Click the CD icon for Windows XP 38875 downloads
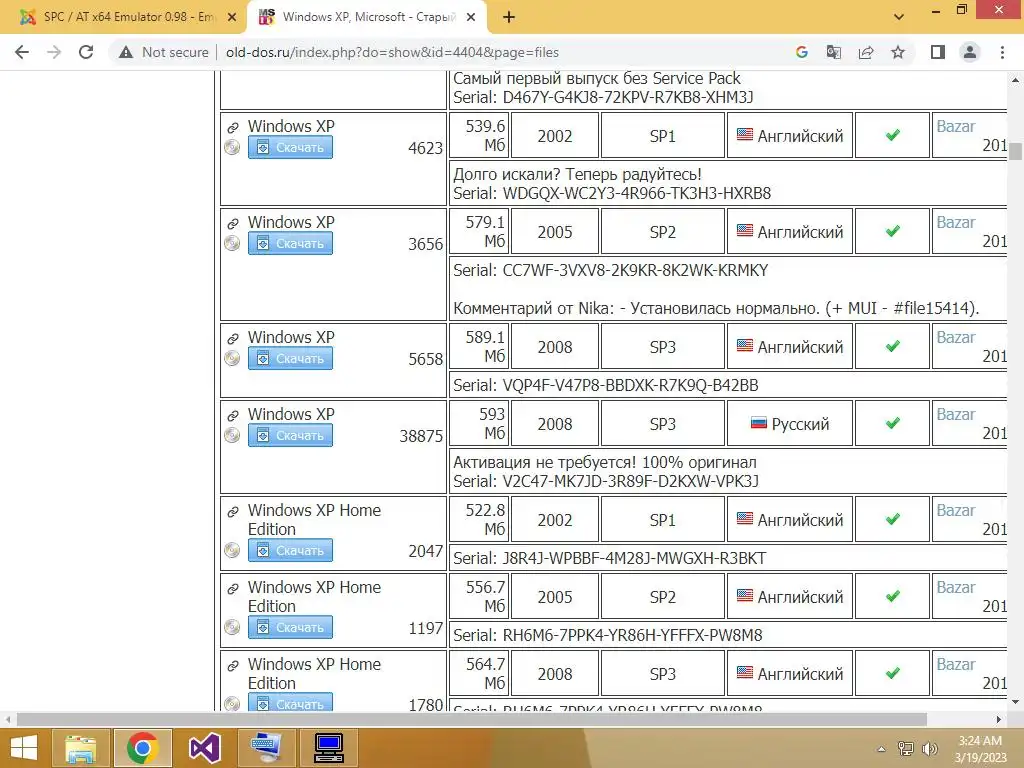1024x768 pixels. click(232, 435)
